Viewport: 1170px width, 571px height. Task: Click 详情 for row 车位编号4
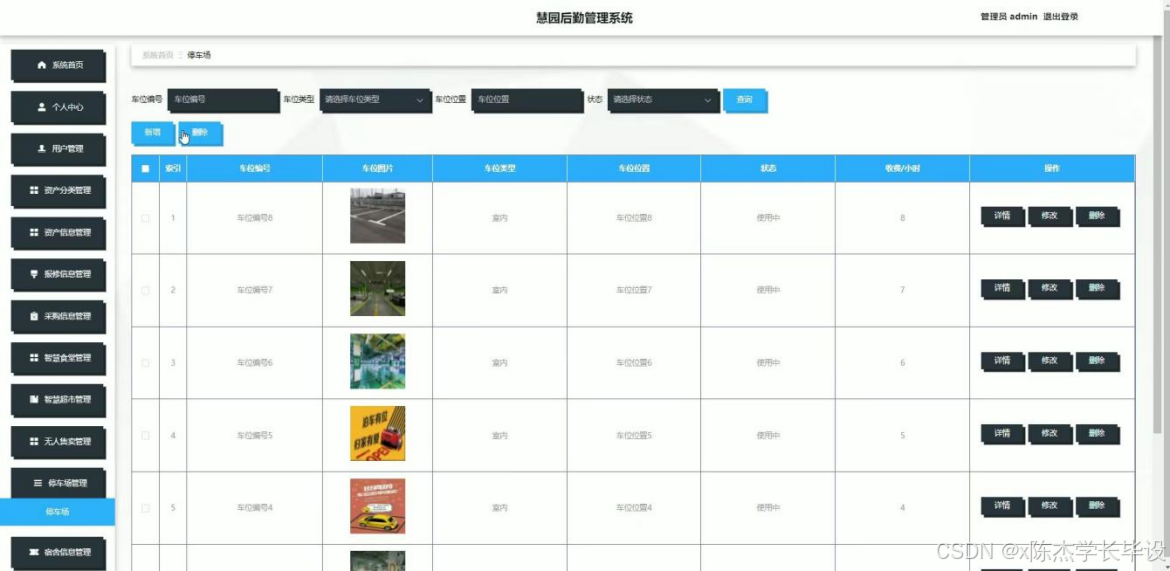point(1002,506)
